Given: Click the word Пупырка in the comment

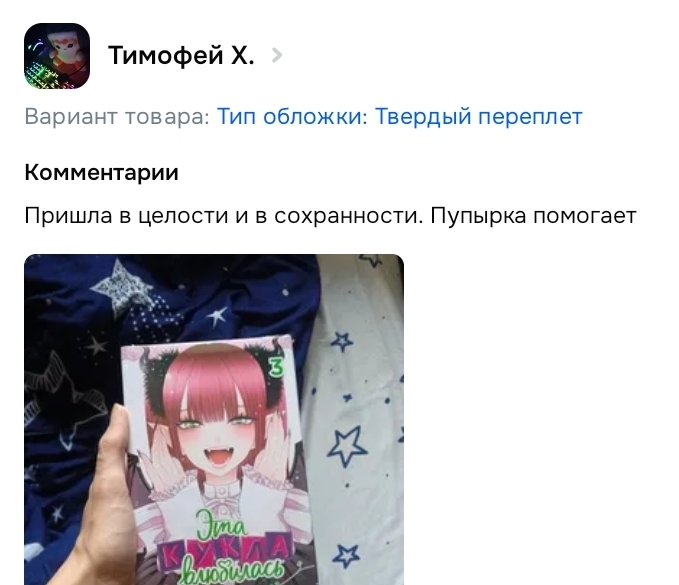Looking at the screenshot, I should click(x=478, y=216).
